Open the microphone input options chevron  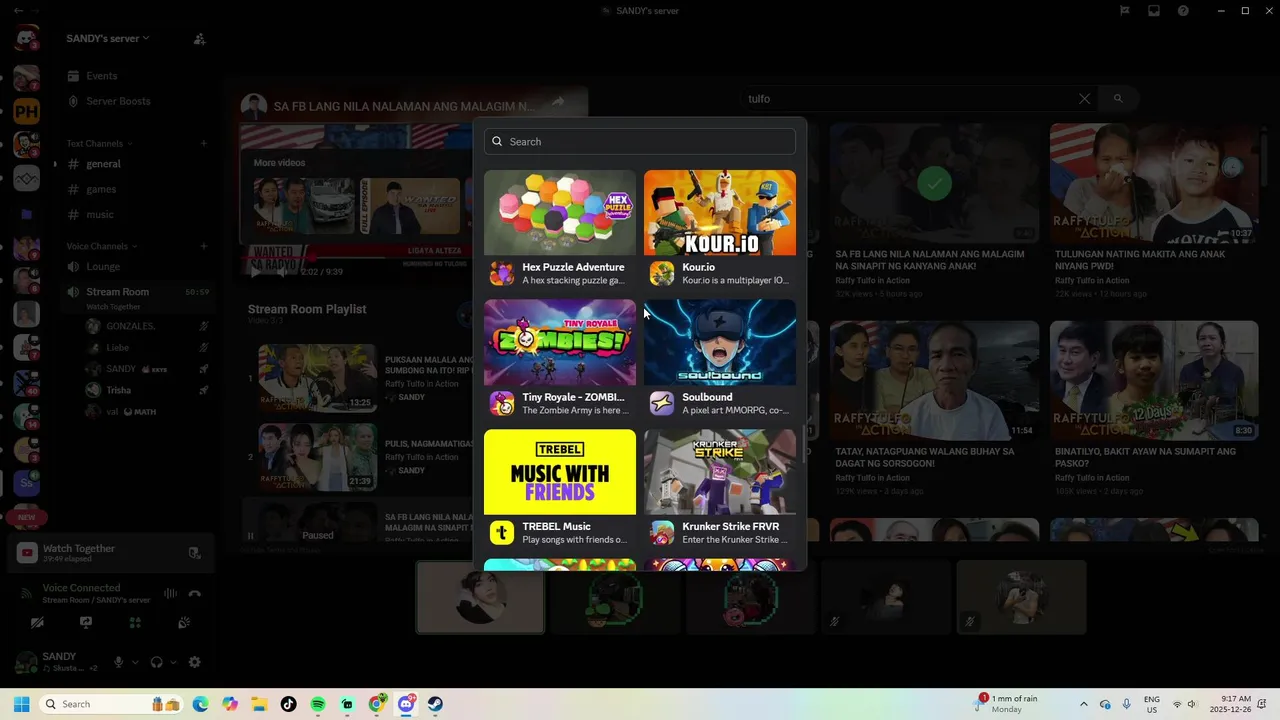point(134,662)
